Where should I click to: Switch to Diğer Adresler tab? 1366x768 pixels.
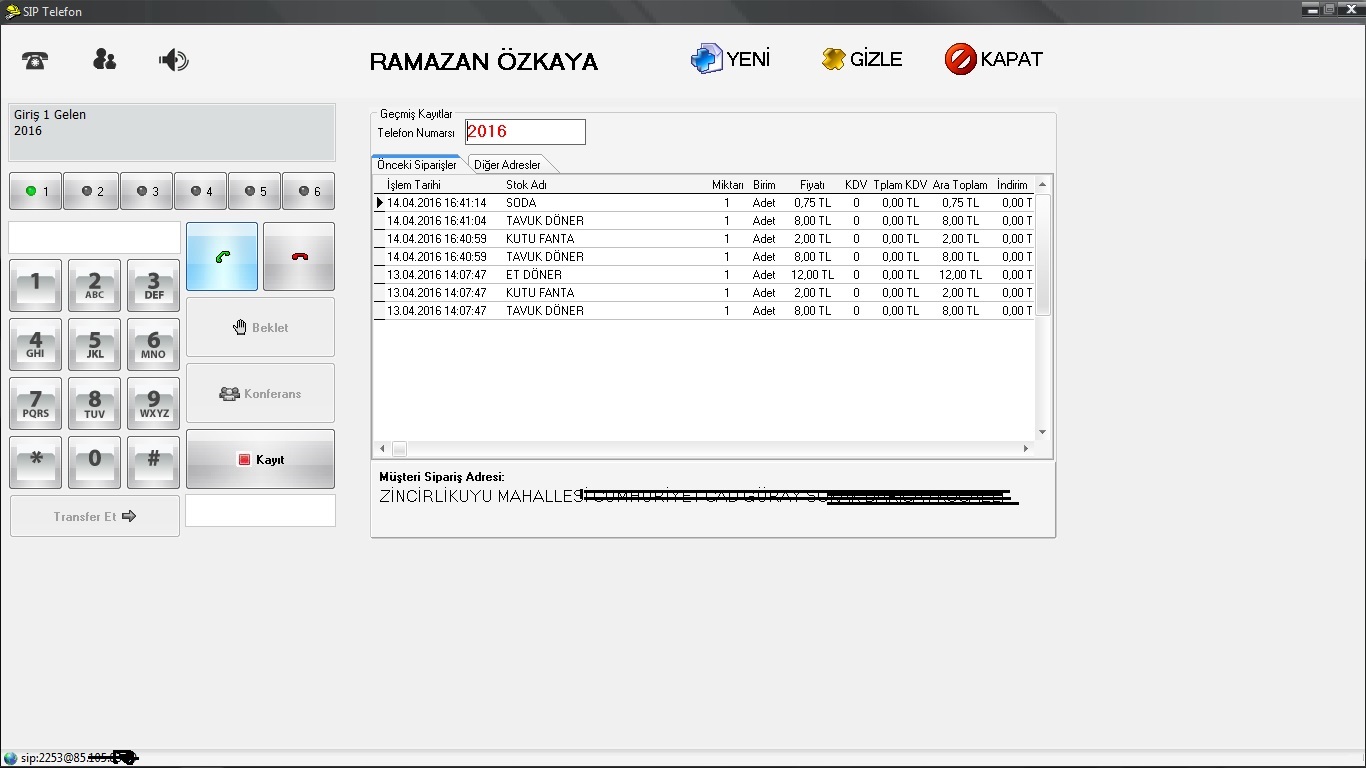tap(507, 165)
